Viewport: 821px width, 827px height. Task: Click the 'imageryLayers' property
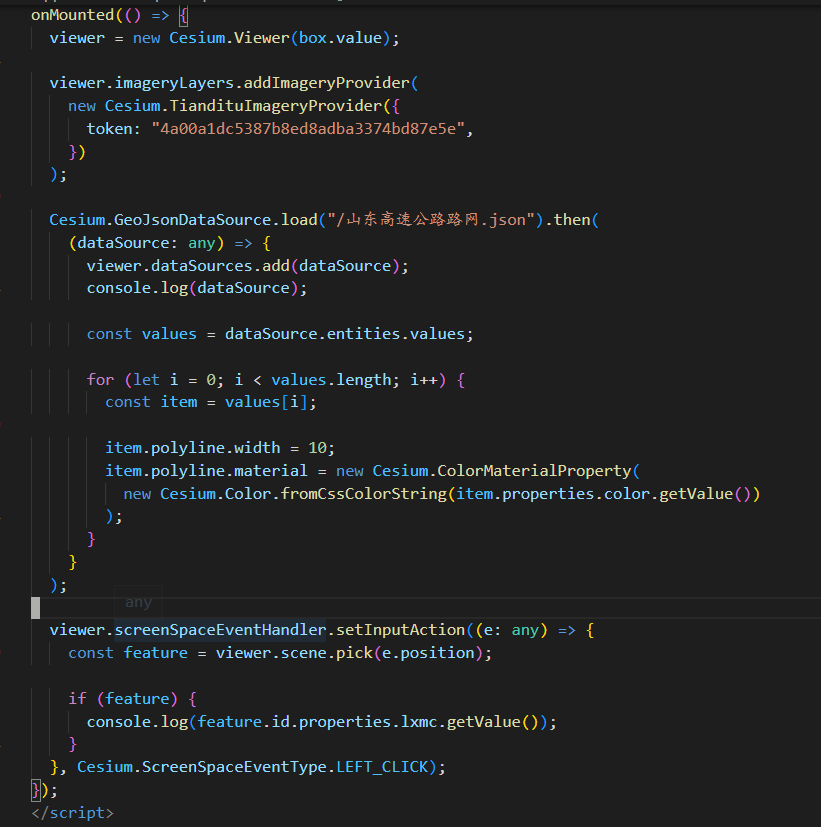(x=174, y=83)
